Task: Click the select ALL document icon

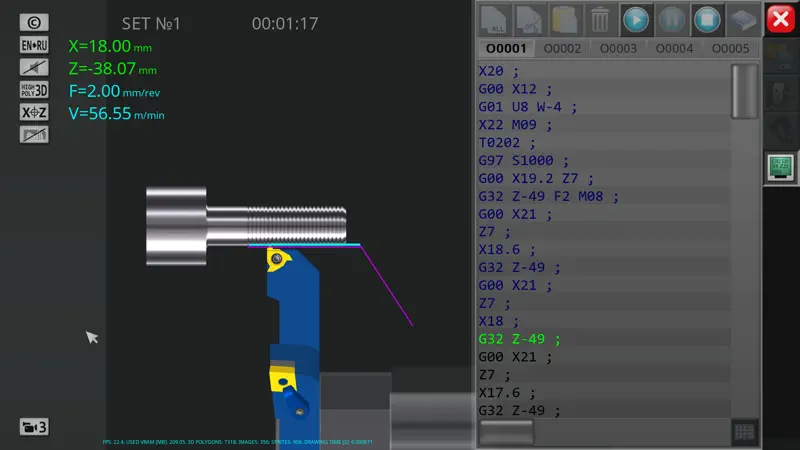Action: tap(494, 20)
